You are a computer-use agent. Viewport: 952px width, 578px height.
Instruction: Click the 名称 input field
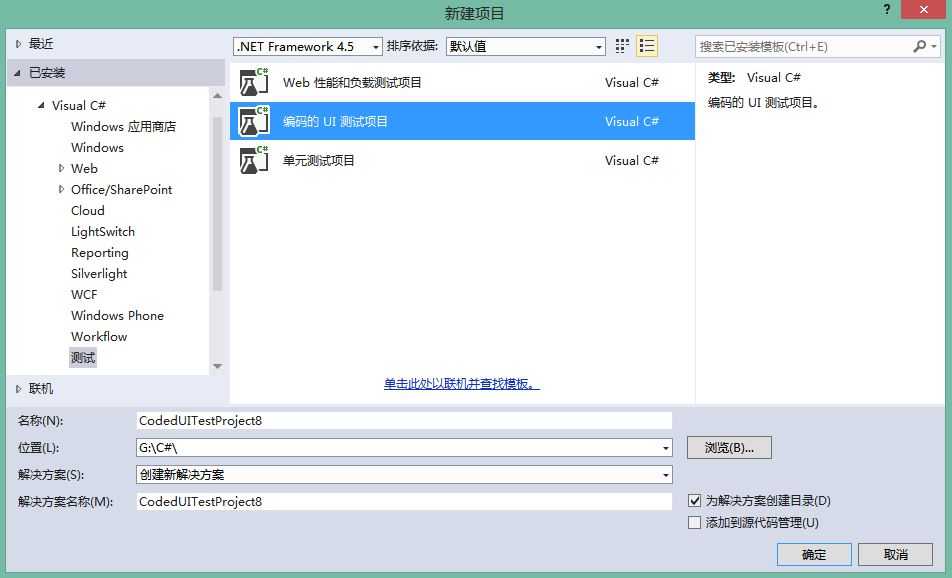pyautogui.click(x=404, y=421)
